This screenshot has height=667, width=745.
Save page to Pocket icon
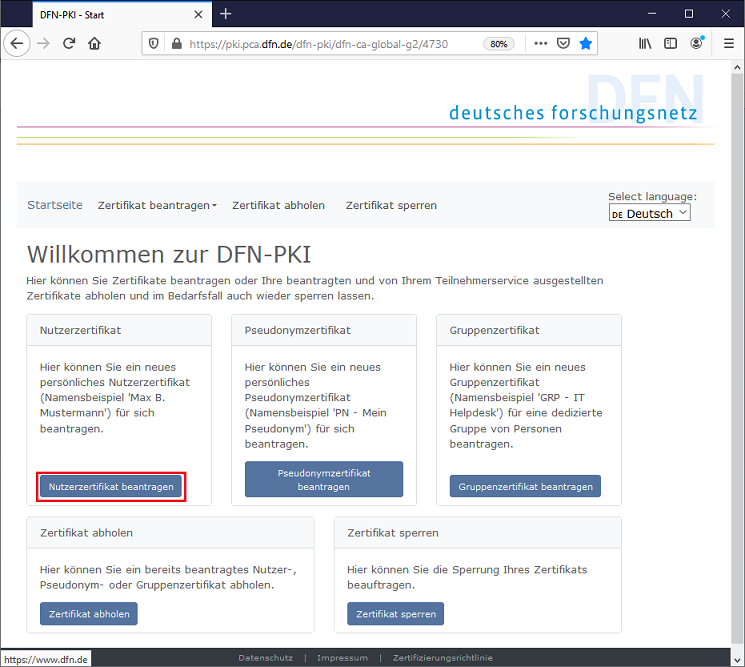click(563, 44)
